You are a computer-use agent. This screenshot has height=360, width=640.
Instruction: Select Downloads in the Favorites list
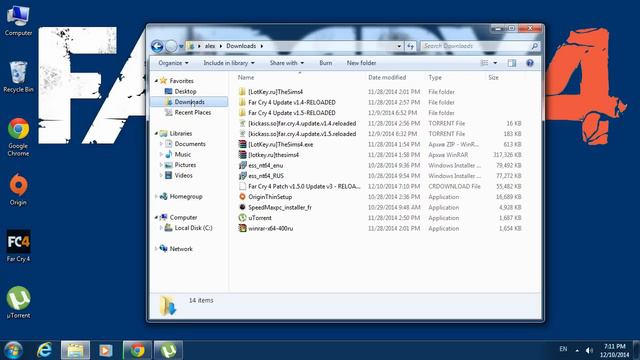189,102
